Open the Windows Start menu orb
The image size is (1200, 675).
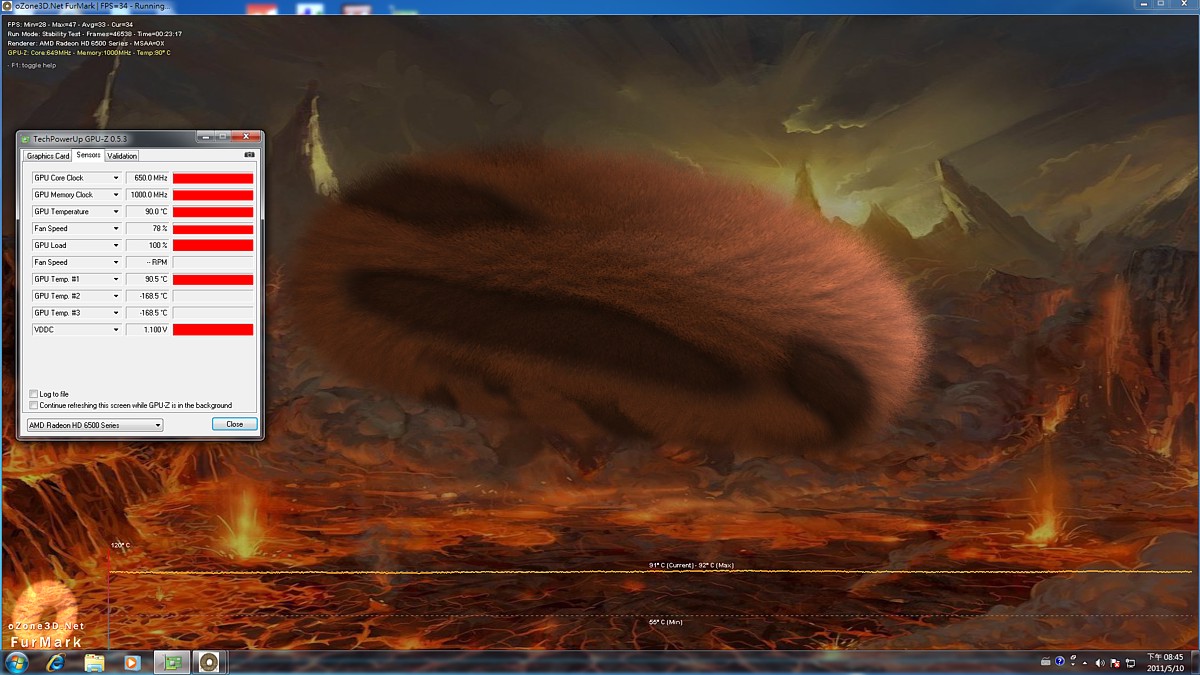(17, 662)
